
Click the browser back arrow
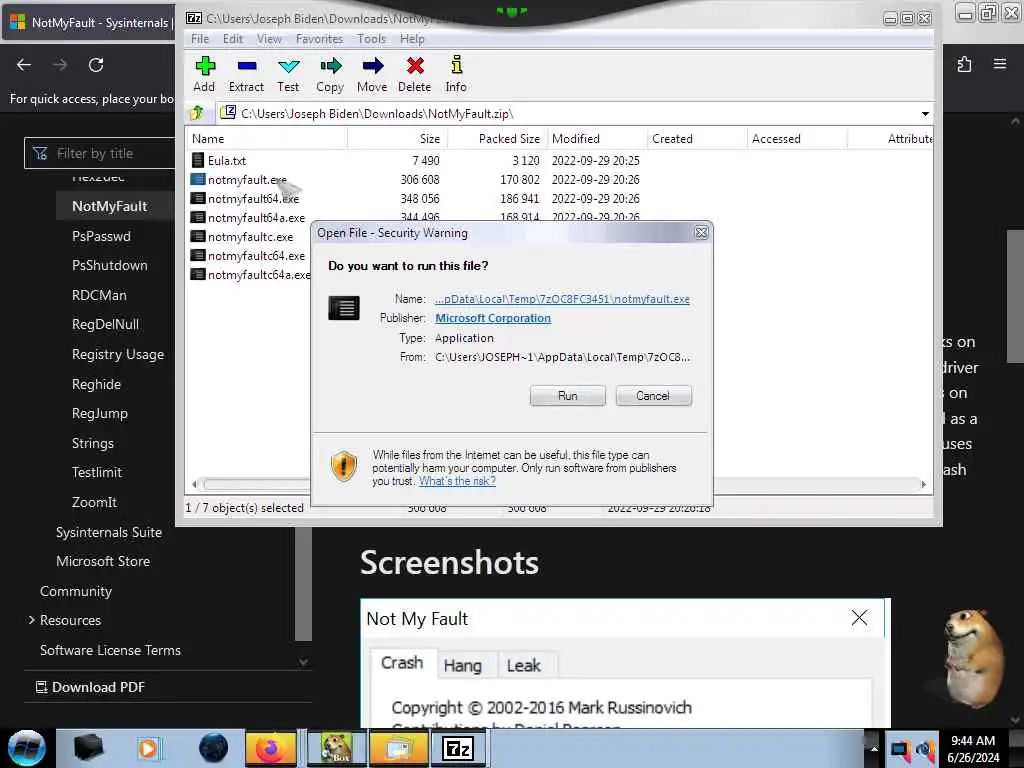coord(24,65)
